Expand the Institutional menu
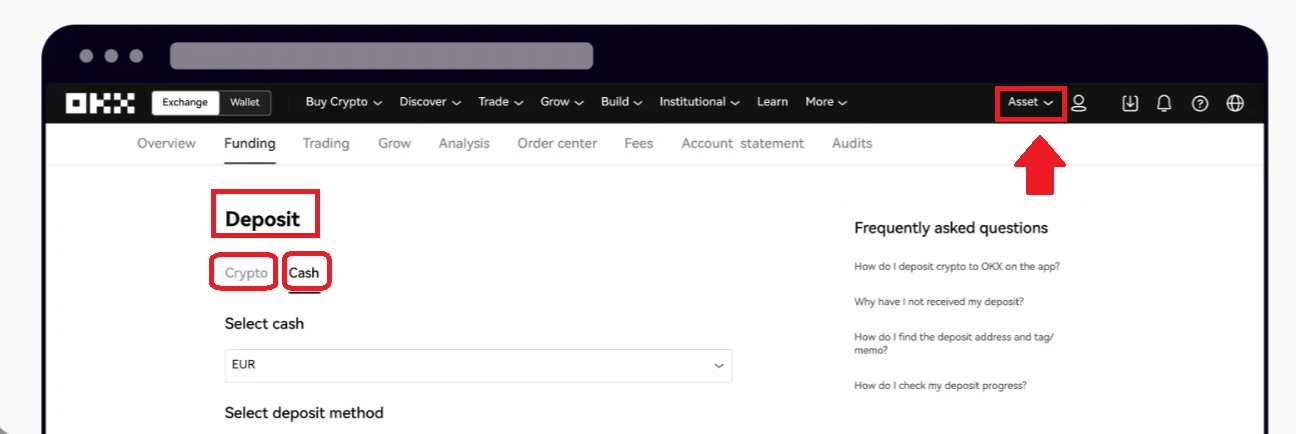Screen dimensions: 1296x434 point(700,102)
